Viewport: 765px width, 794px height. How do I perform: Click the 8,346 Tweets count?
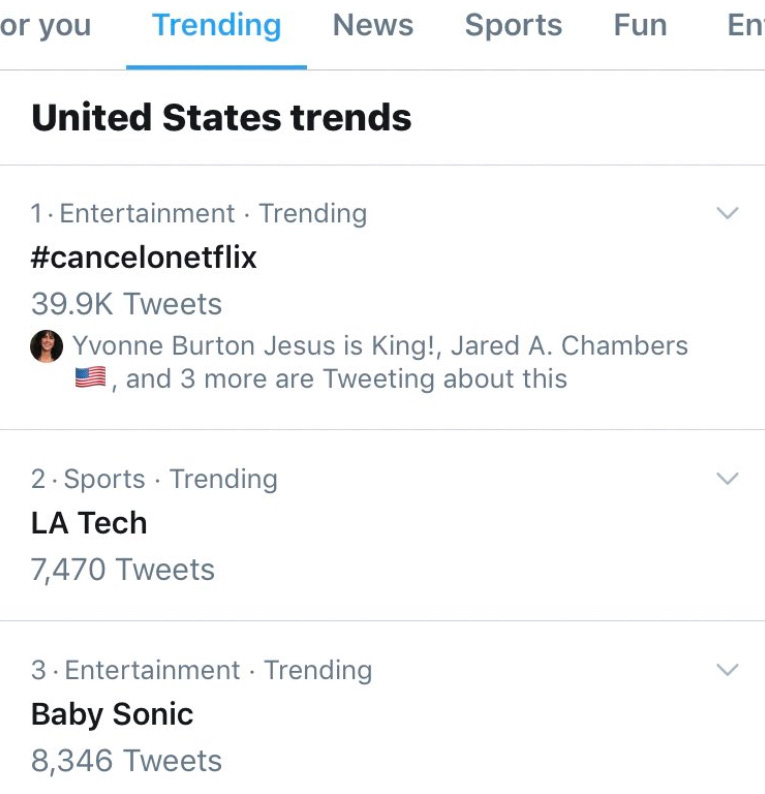[x=127, y=761]
